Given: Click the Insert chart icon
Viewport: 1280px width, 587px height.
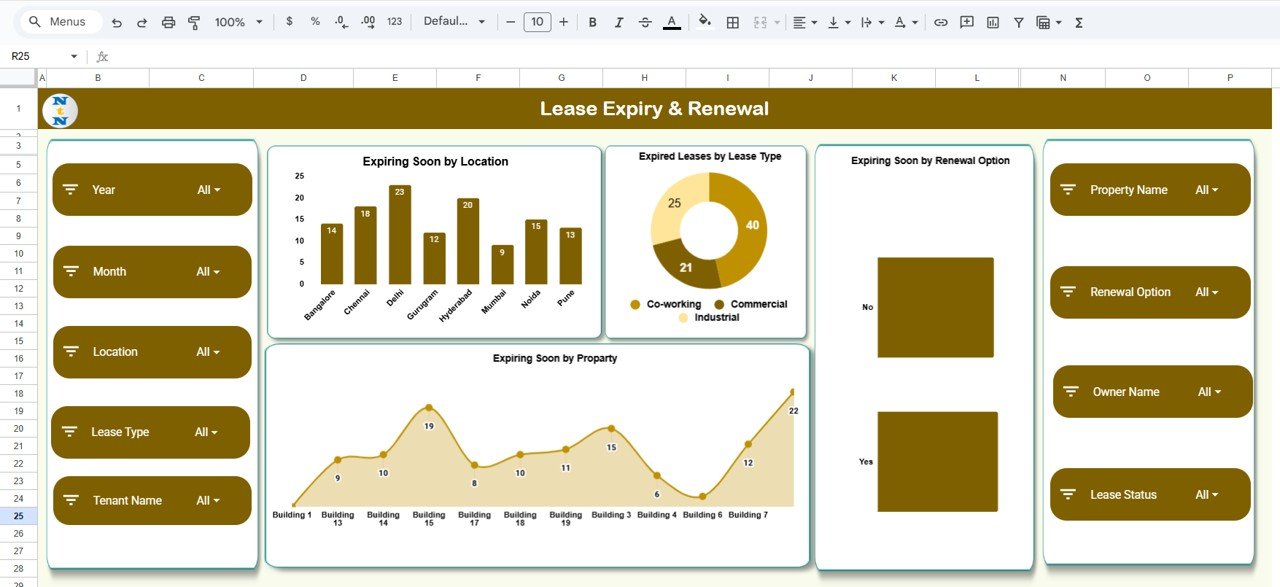Looking at the screenshot, I should click(x=993, y=22).
